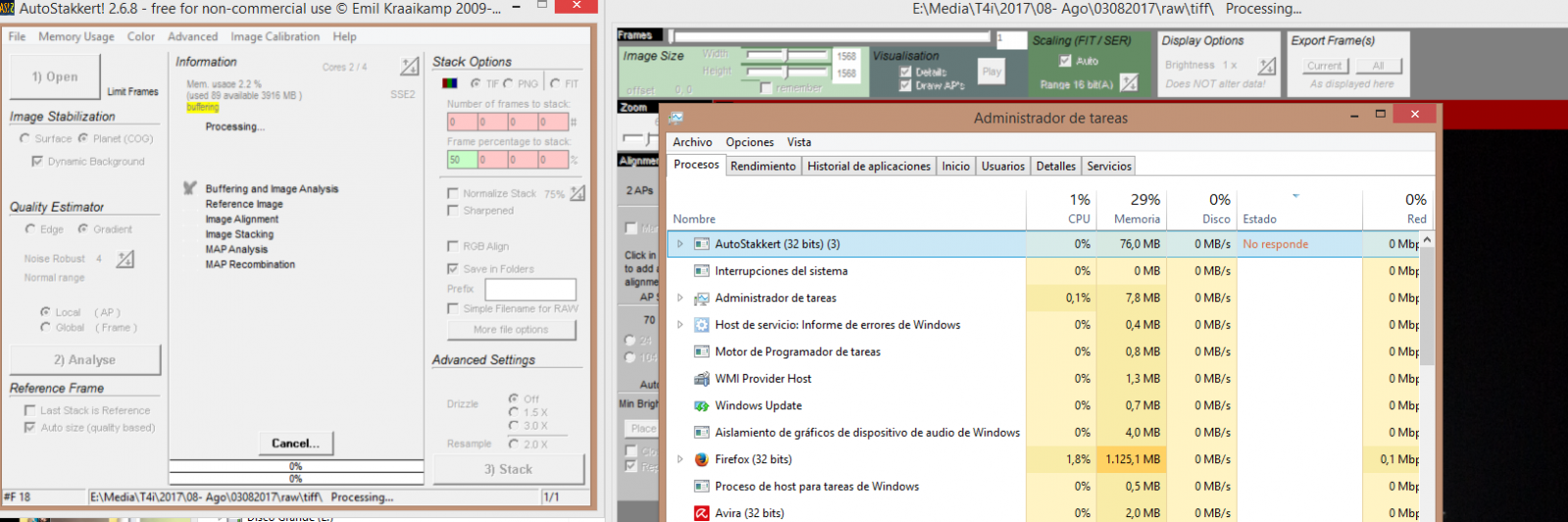Screen dimensions: 1568x522
Task: Click the WMI Provider Host icon
Action: pos(702,379)
